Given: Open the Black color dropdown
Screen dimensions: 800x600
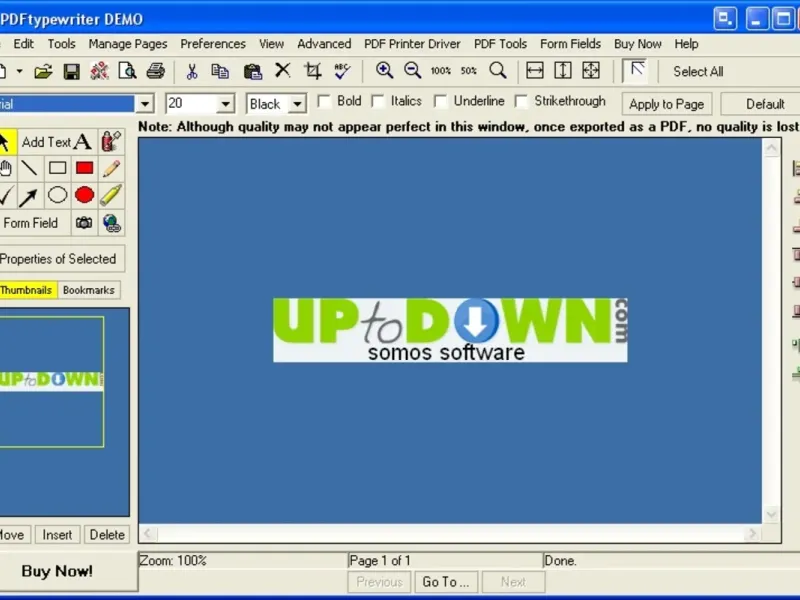Looking at the screenshot, I should [x=297, y=104].
